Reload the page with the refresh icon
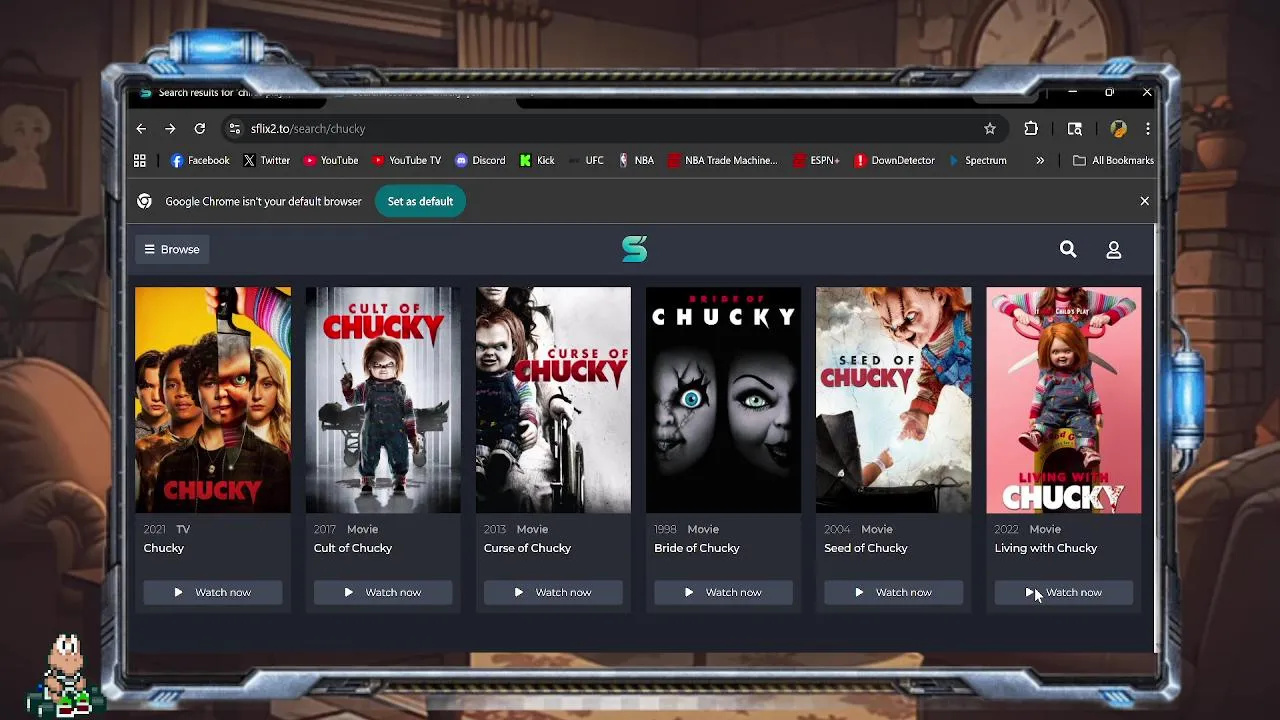 click(x=200, y=129)
